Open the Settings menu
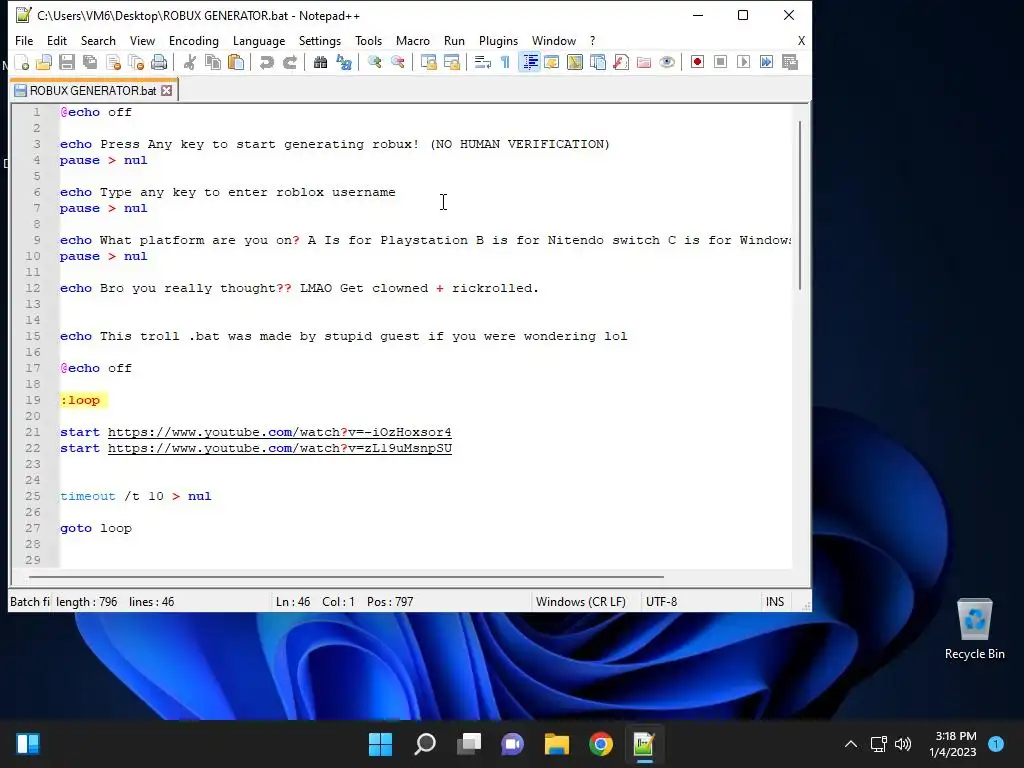The width and height of the screenshot is (1024, 768). pyautogui.click(x=320, y=40)
